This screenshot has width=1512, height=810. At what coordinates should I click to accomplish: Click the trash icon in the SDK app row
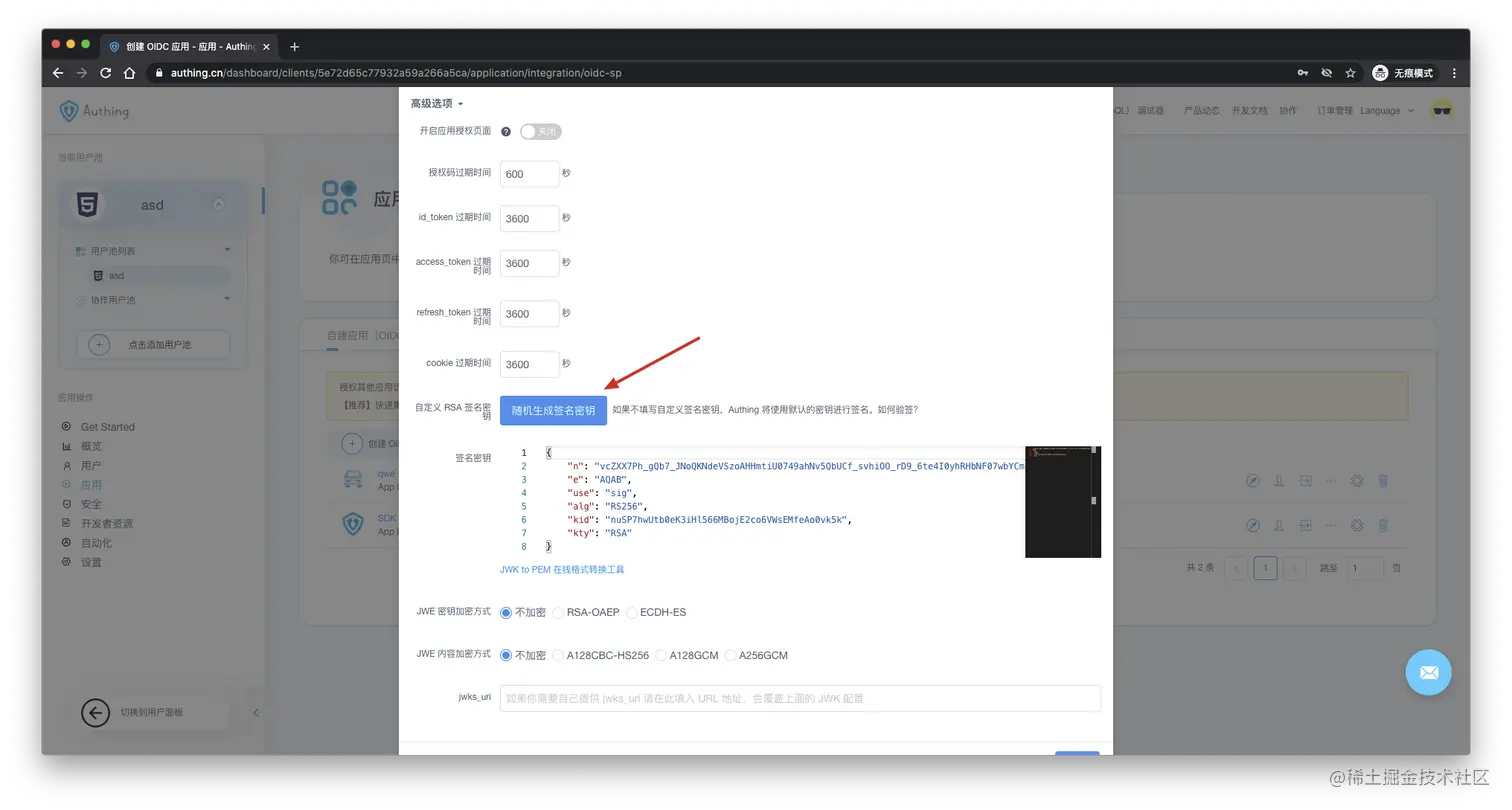click(1383, 525)
